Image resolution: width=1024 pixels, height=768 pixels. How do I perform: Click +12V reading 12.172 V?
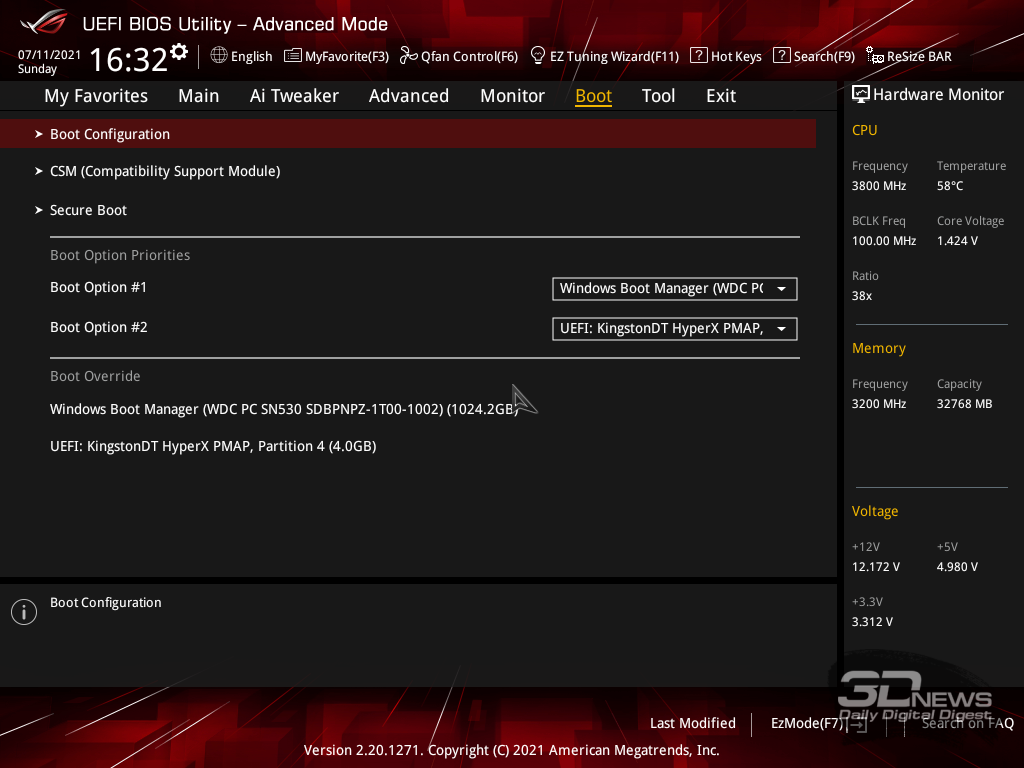[x=876, y=567]
